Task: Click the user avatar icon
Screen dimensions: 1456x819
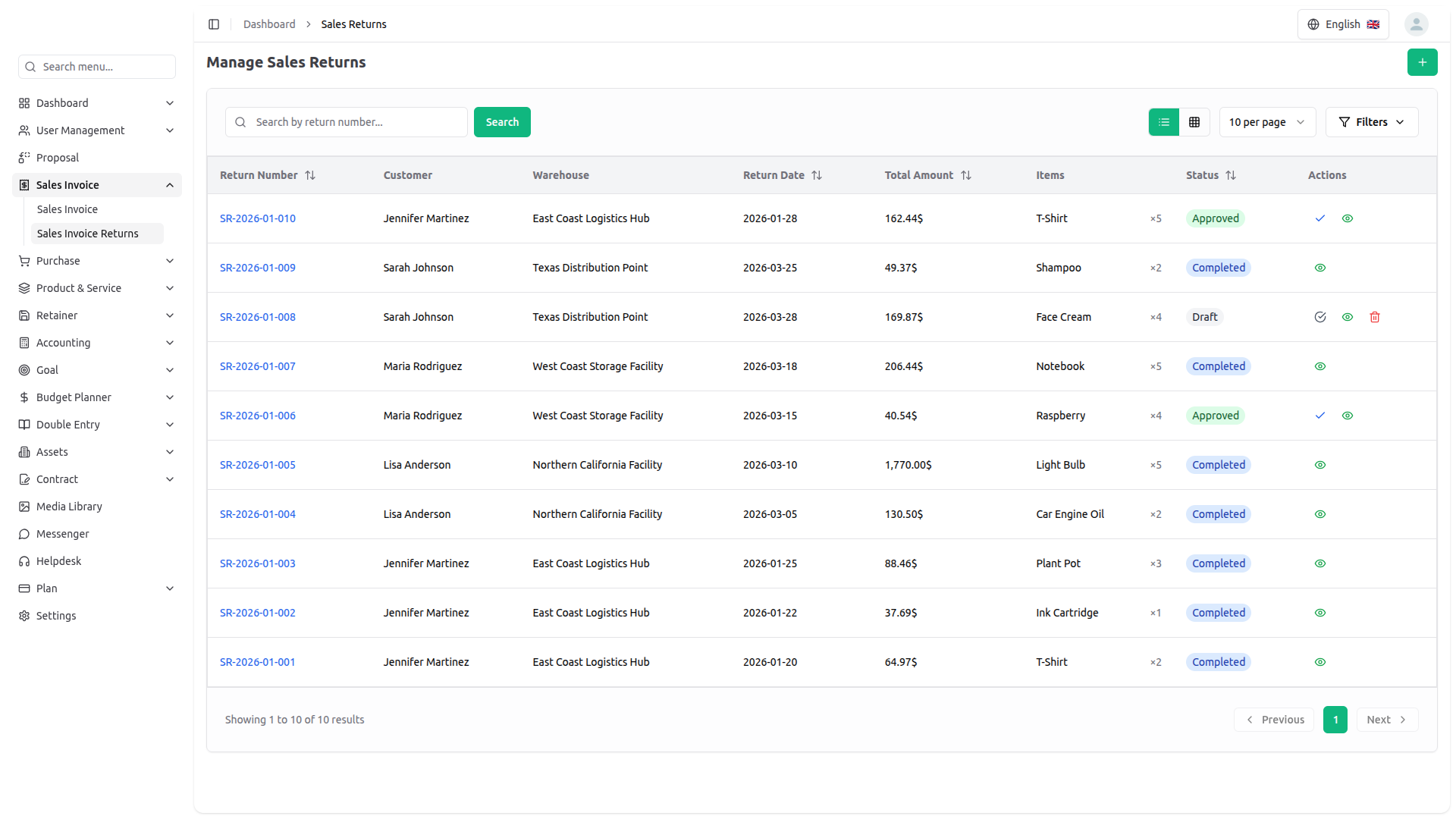Action: click(1415, 24)
